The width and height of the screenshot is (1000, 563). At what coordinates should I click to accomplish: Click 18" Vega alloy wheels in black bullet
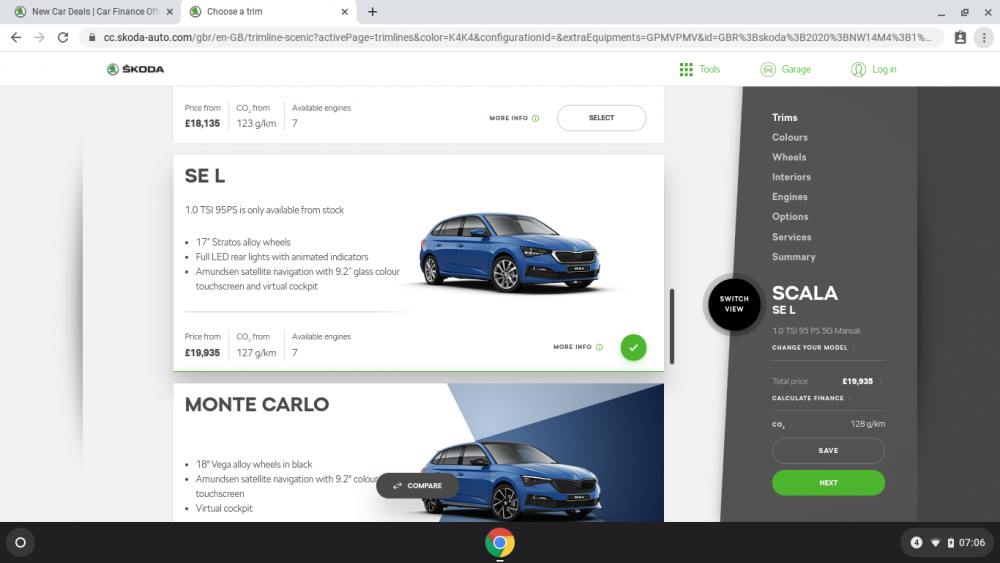pyautogui.click(x=254, y=464)
